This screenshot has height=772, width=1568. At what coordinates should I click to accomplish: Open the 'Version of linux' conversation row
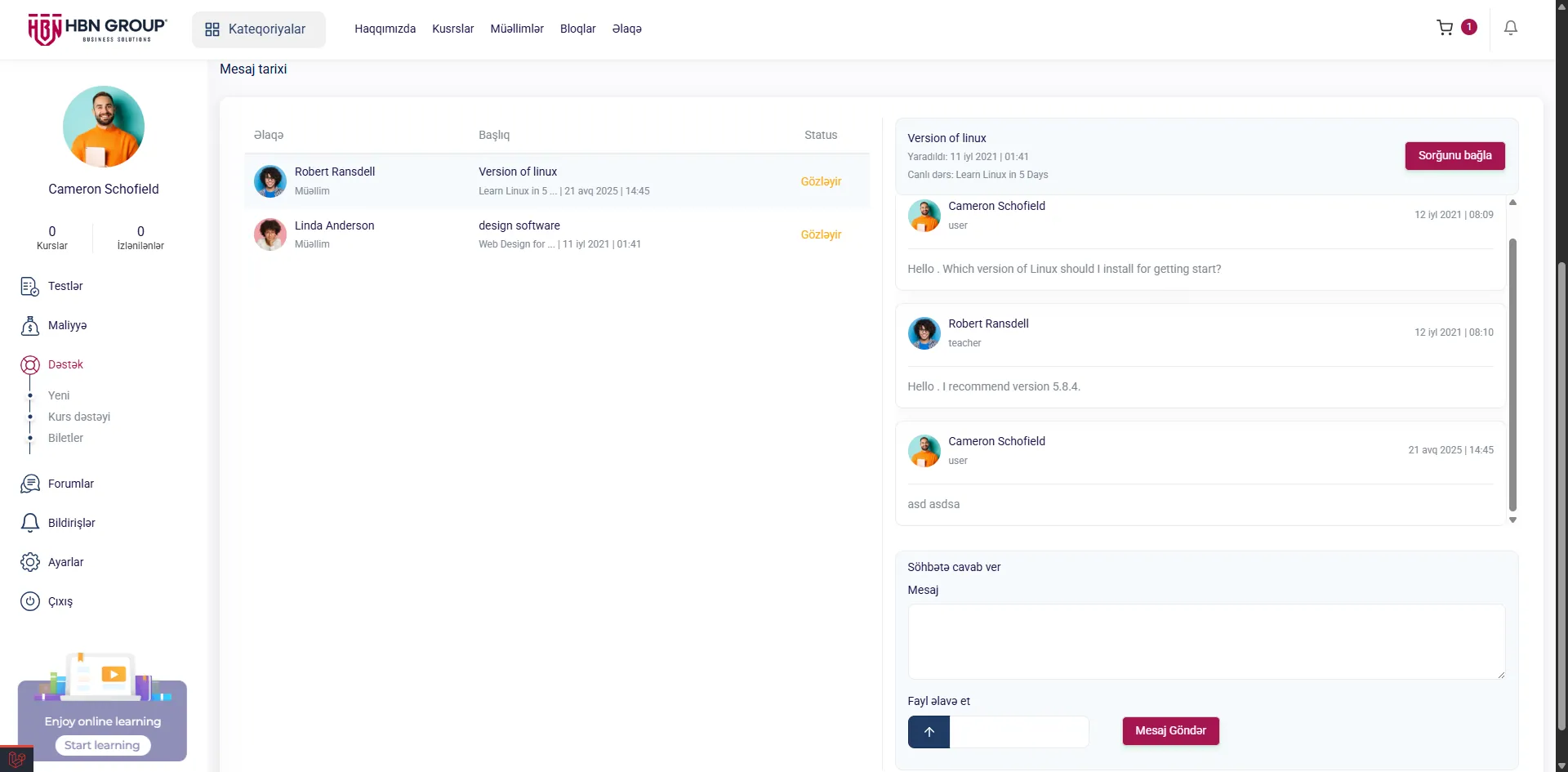pos(557,181)
